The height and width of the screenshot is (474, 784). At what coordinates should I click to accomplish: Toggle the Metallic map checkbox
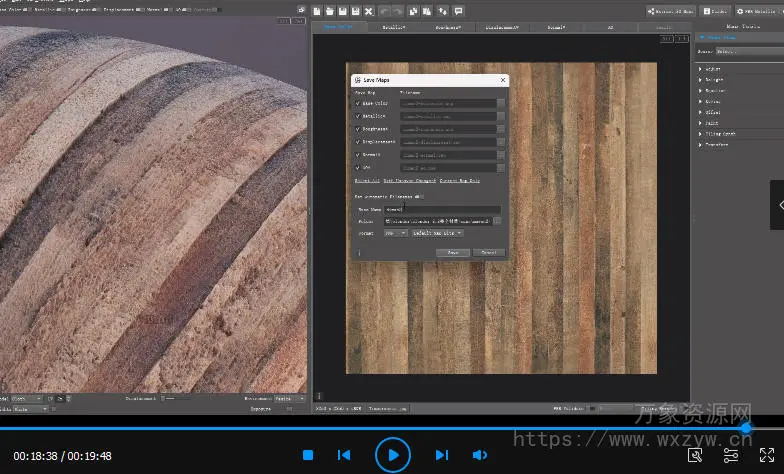pyautogui.click(x=358, y=116)
